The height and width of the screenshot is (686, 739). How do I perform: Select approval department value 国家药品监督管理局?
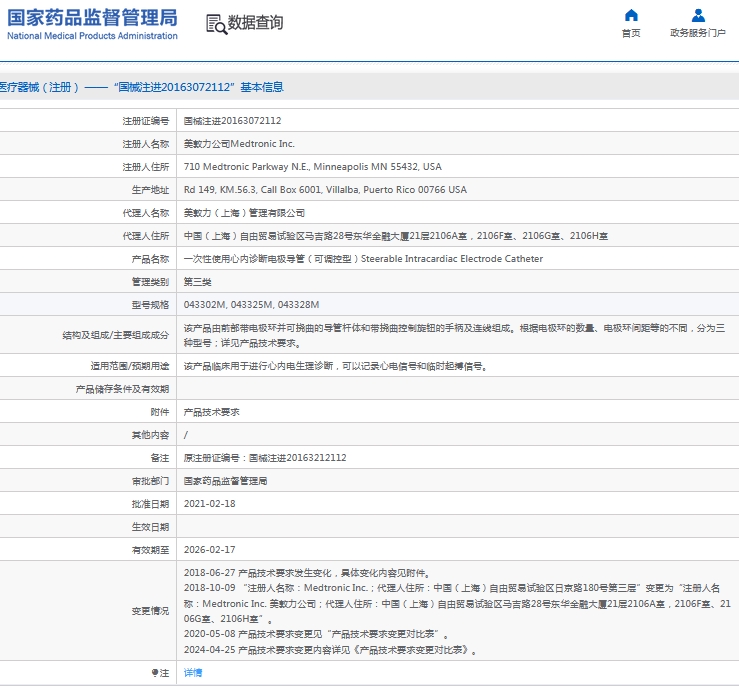click(x=225, y=481)
